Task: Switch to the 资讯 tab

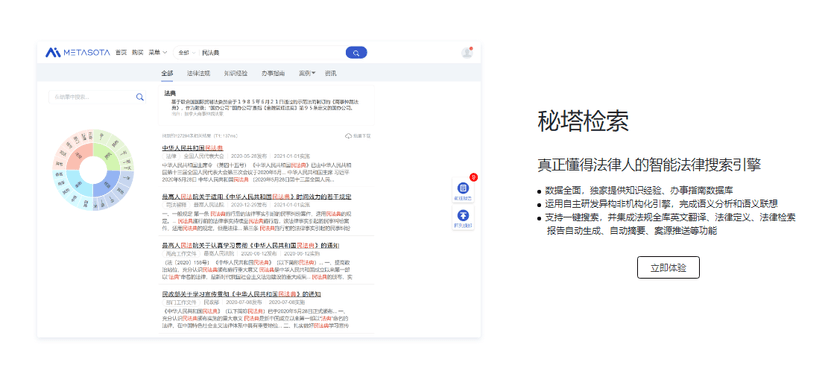Action: pyautogui.click(x=331, y=73)
